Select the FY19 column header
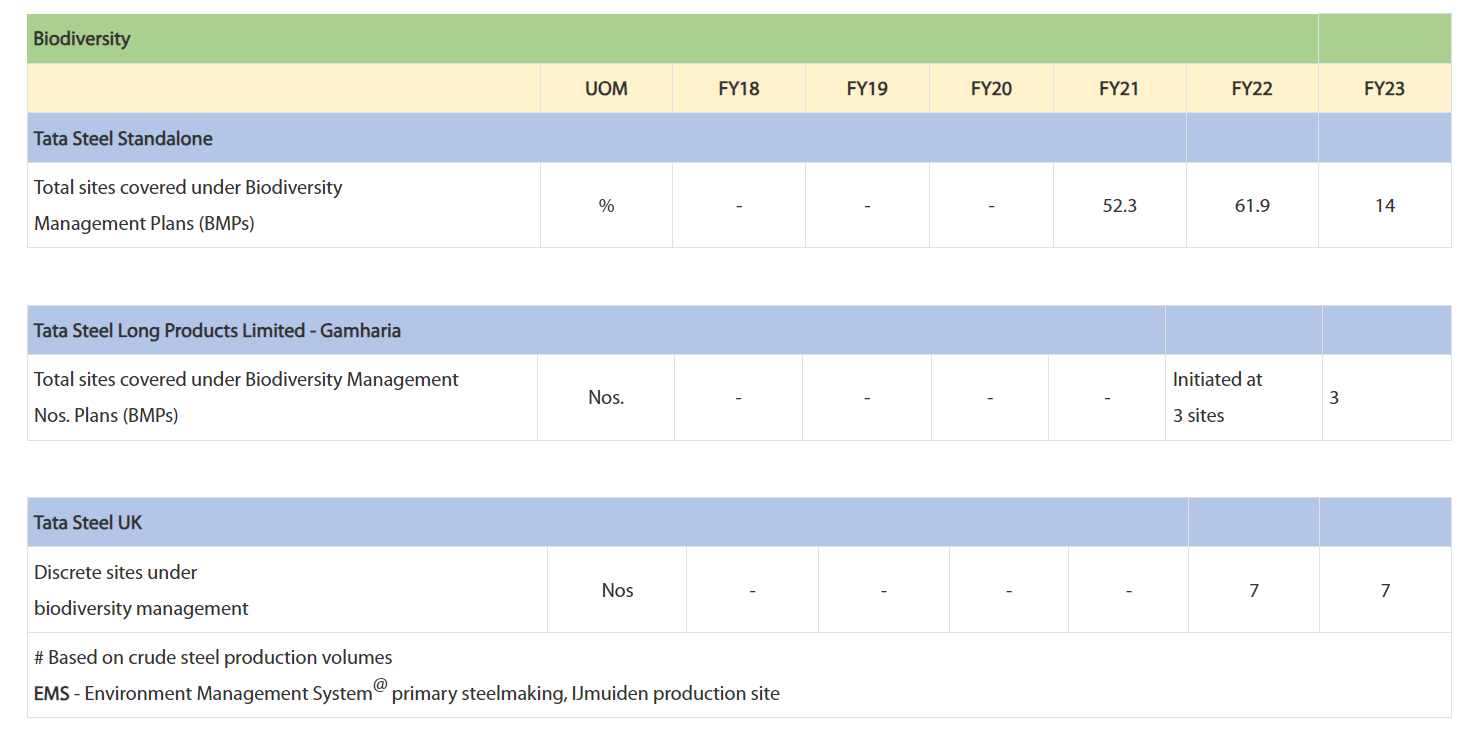 866,88
